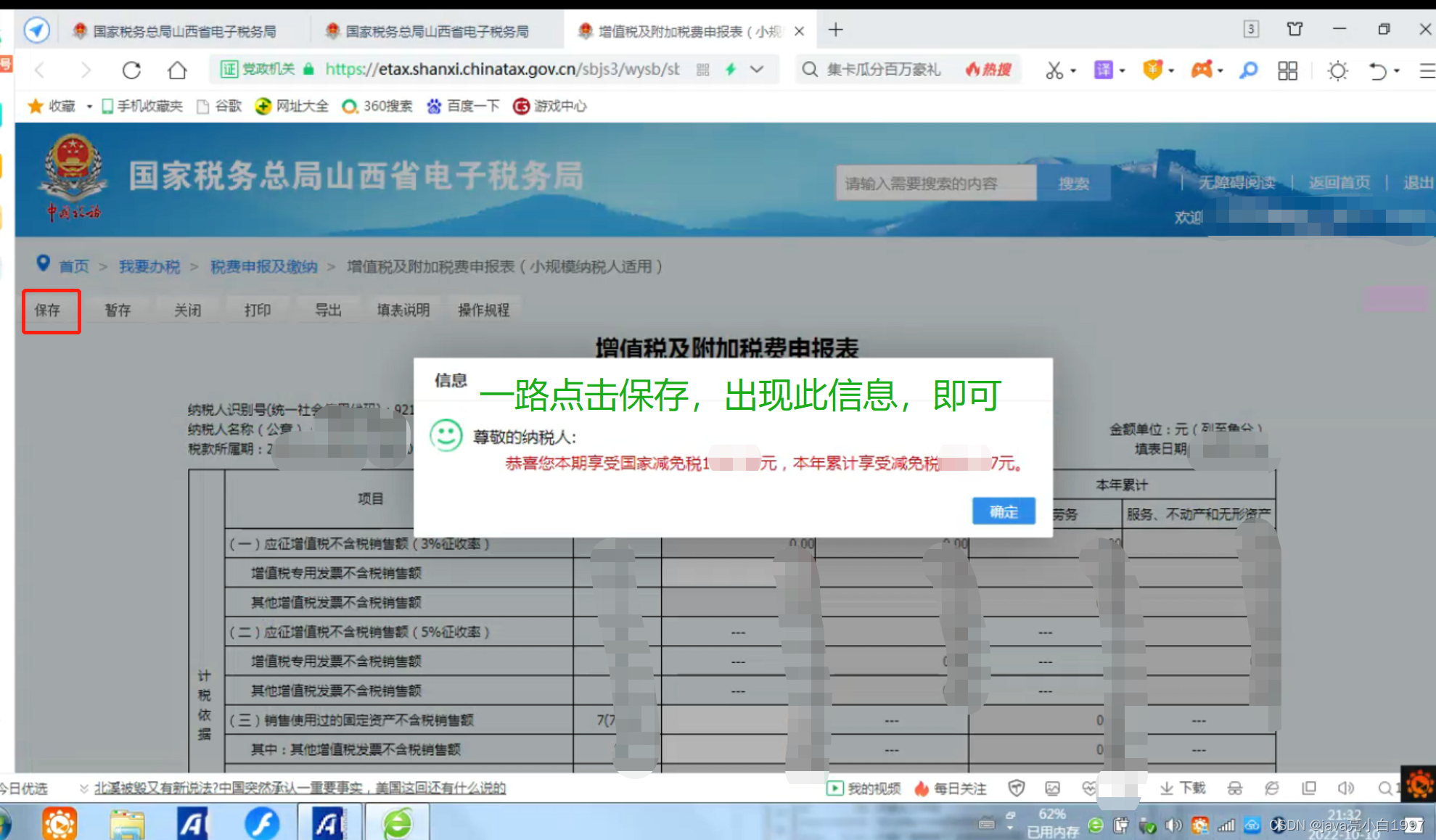This screenshot has height=840, width=1436.
Task: Switch to first 山西省电子税务局 tab
Action: (184, 31)
